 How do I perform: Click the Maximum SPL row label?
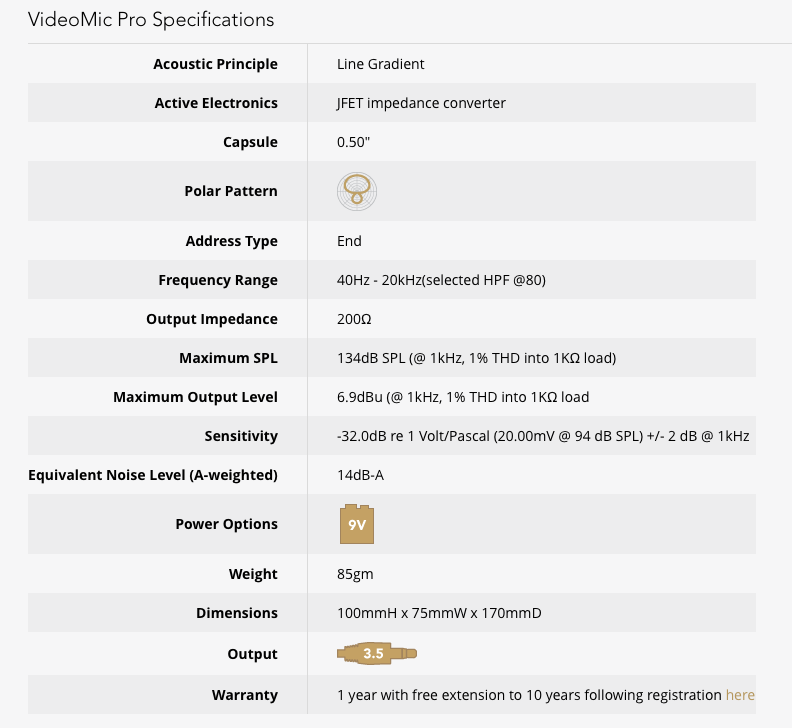point(228,358)
